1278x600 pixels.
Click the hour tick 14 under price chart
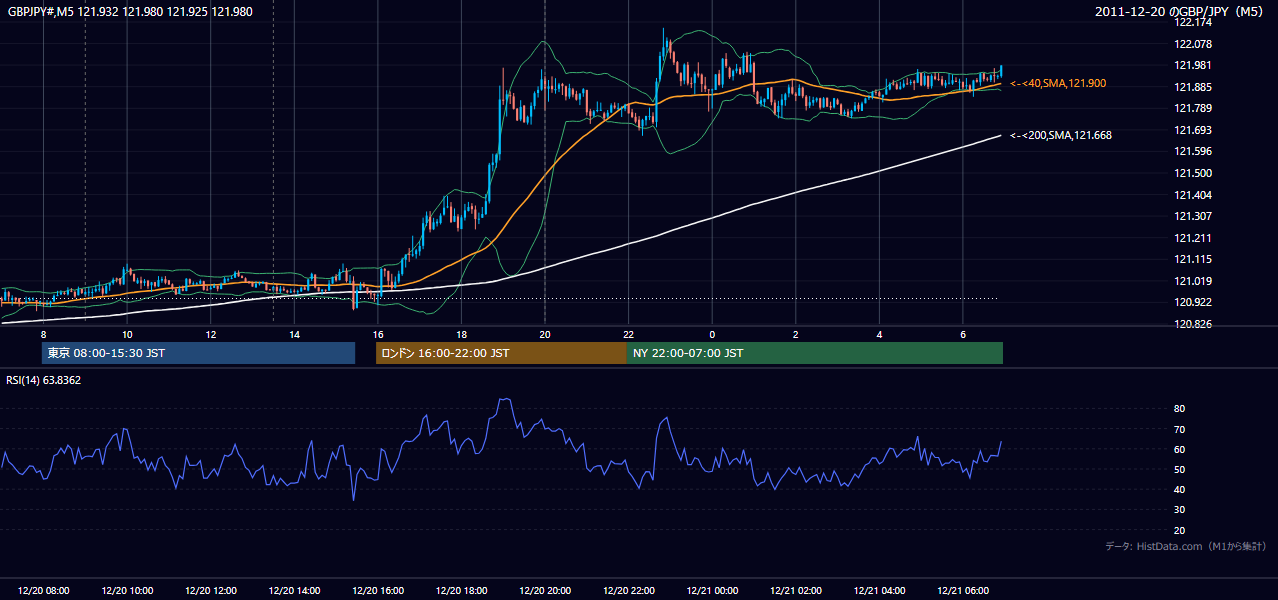pos(294,334)
